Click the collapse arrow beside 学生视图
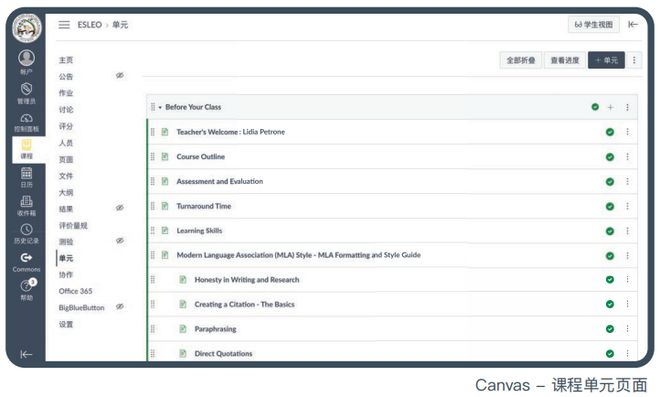The width and height of the screenshot is (660, 397). [x=633, y=24]
